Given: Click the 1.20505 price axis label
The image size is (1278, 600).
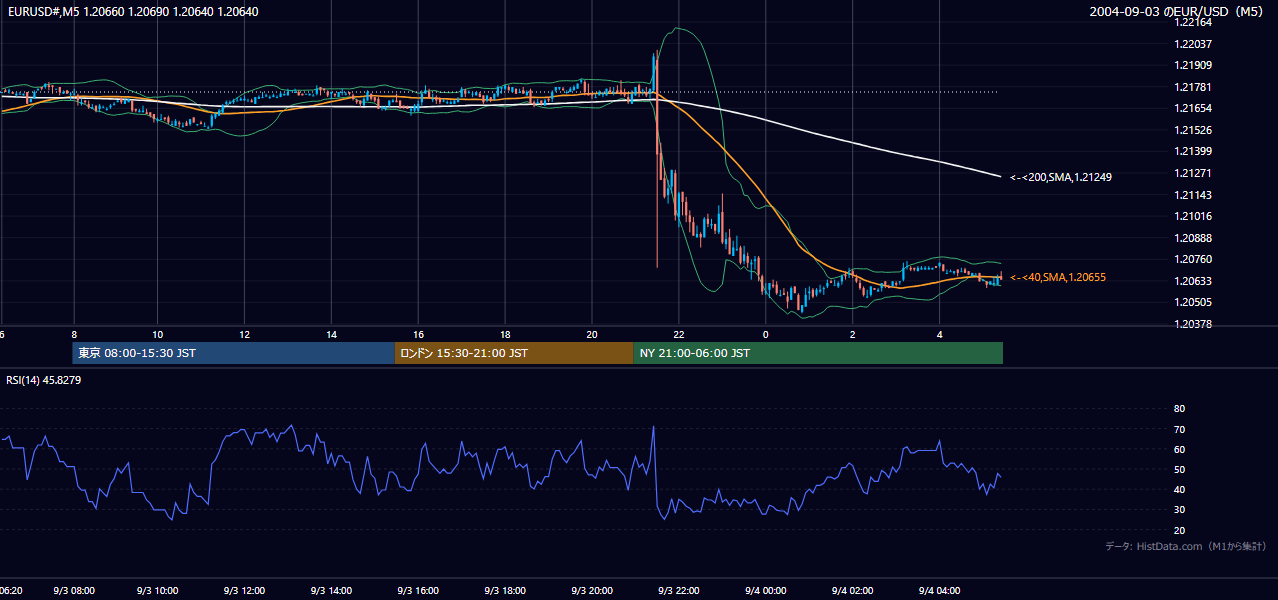Looking at the screenshot, I should [x=1192, y=302].
